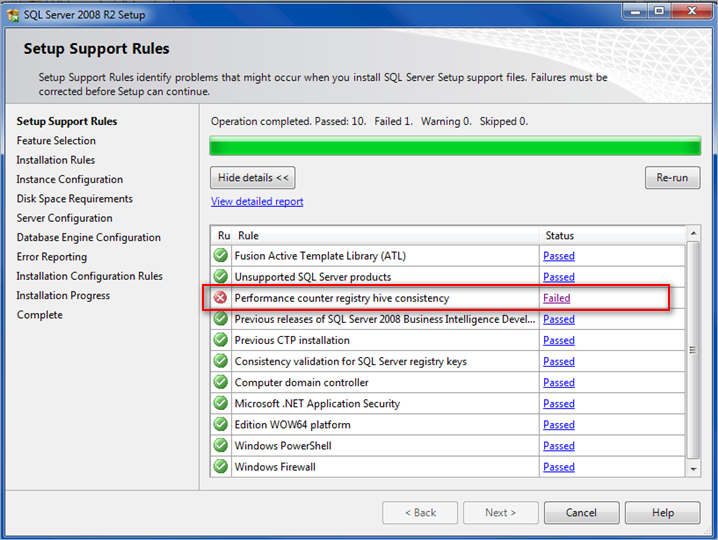Click the rule list scroll down arrow
This screenshot has width=718, height=540.
click(693, 469)
